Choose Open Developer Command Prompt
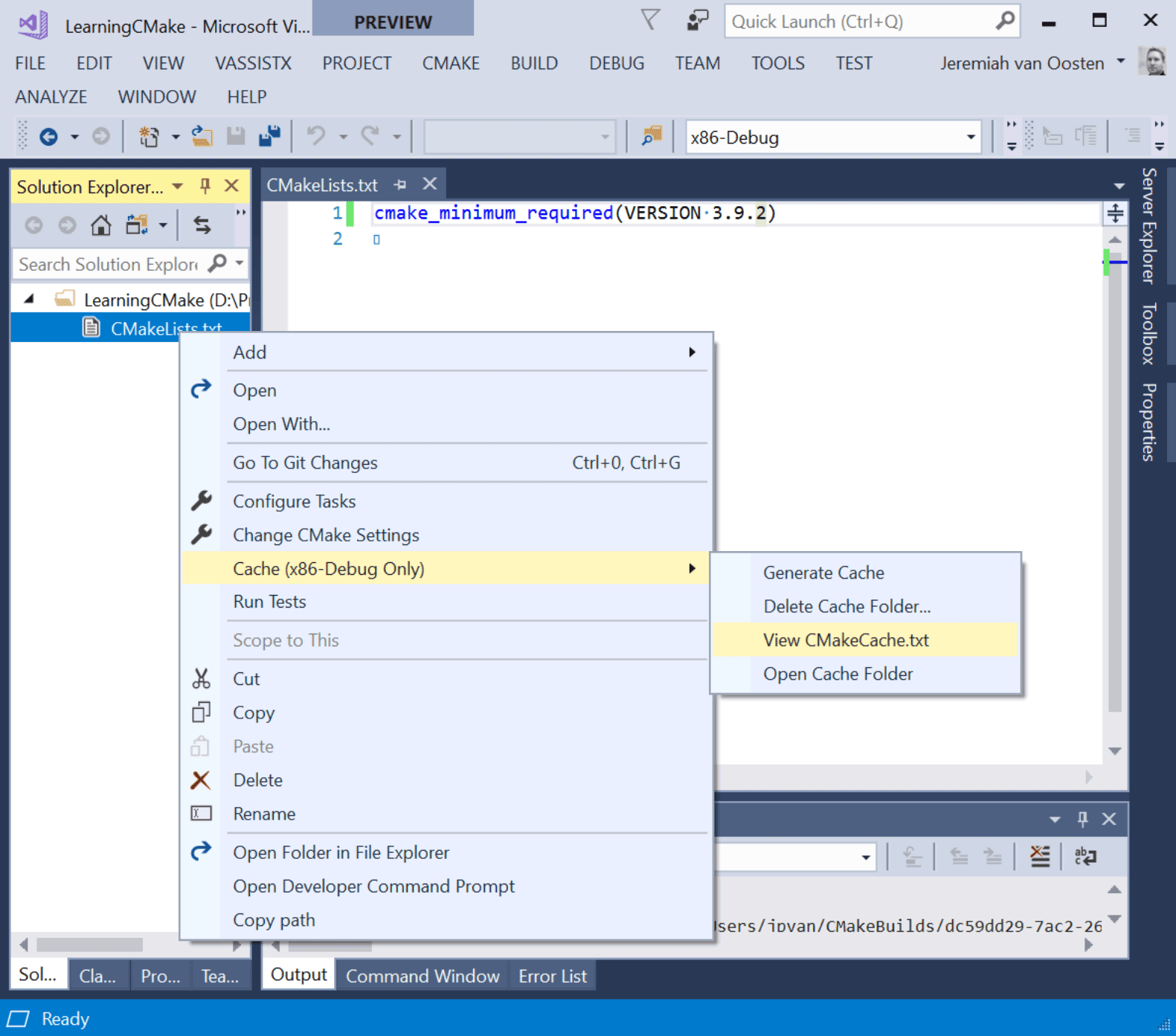The height and width of the screenshot is (1036, 1176). click(x=445, y=887)
